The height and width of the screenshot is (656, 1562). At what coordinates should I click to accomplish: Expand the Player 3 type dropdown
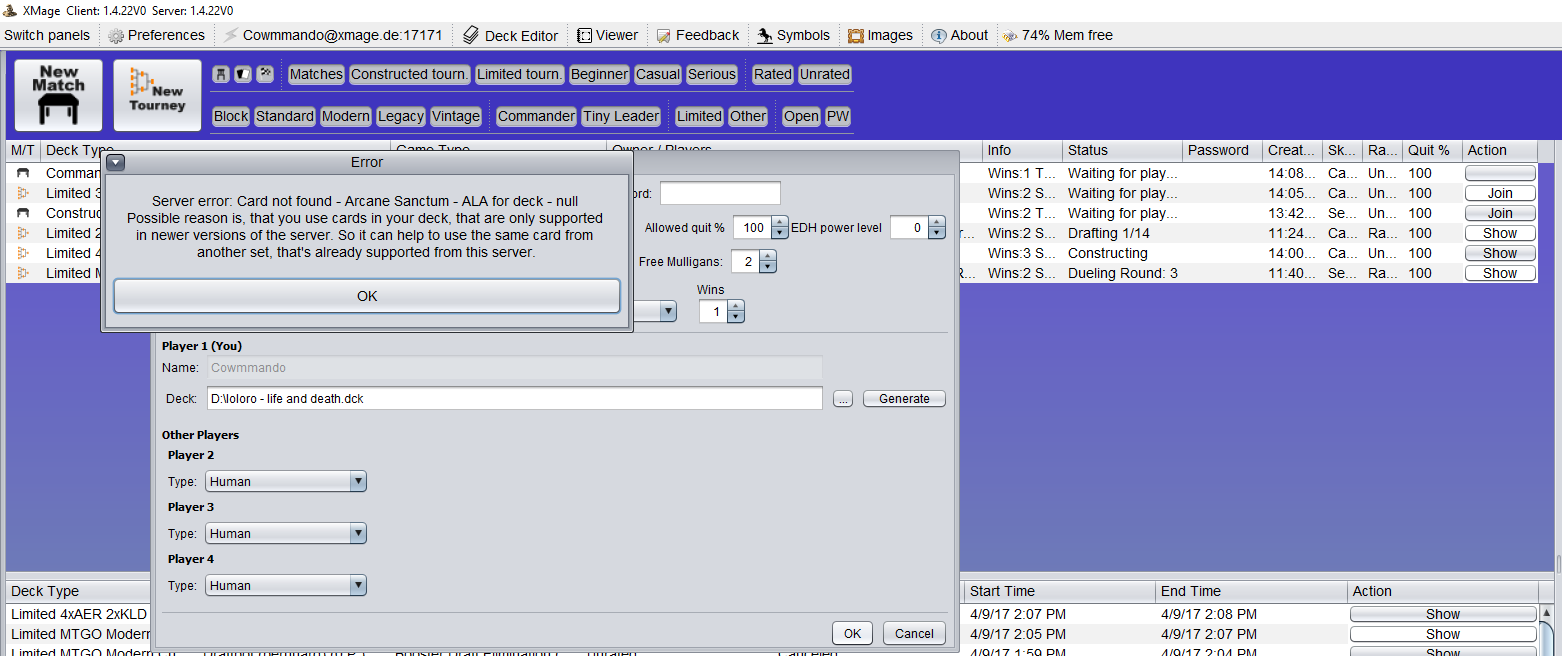click(x=358, y=534)
